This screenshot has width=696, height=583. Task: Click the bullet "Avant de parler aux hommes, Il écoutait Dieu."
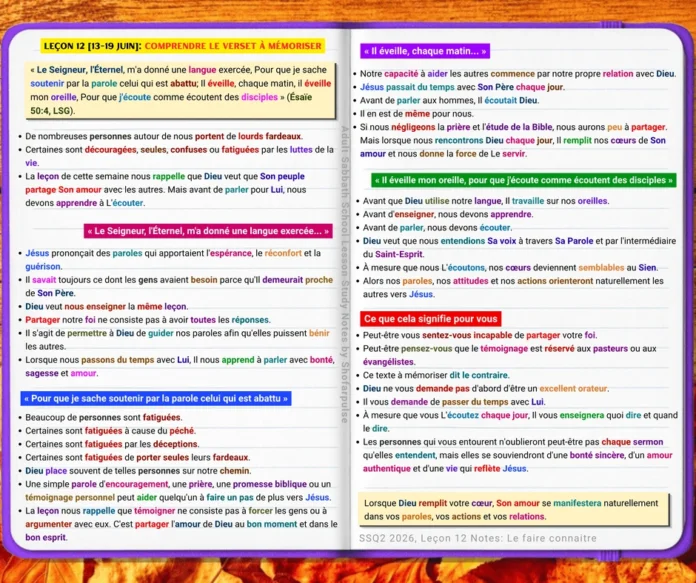tap(449, 100)
